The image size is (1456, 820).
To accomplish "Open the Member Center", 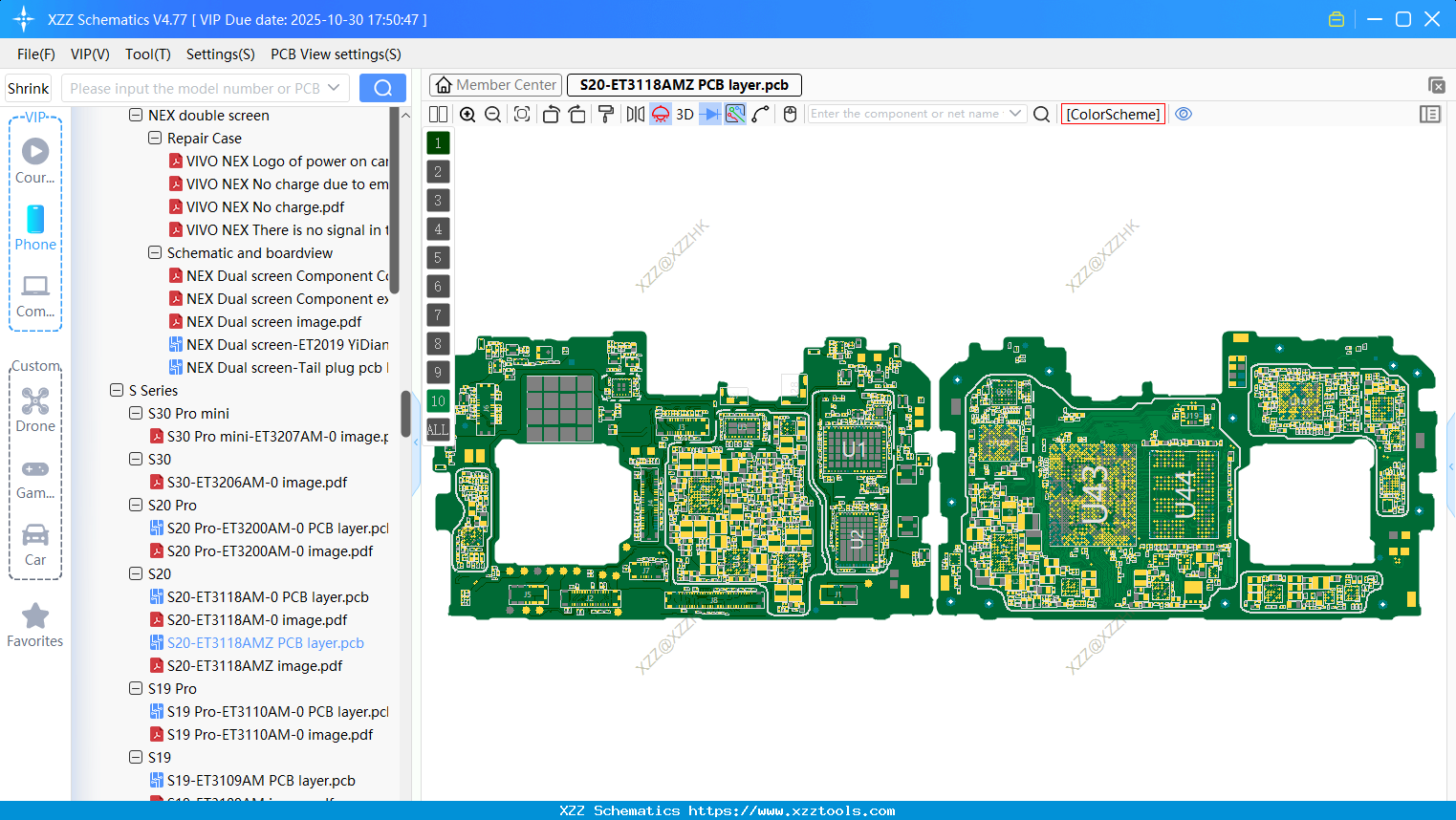I will coord(494,84).
